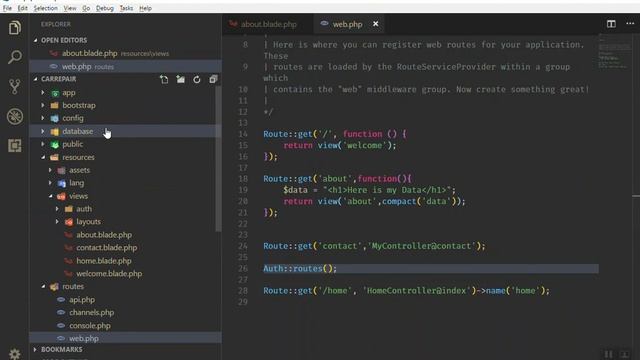Refresh the explorer tree

(x=197, y=79)
